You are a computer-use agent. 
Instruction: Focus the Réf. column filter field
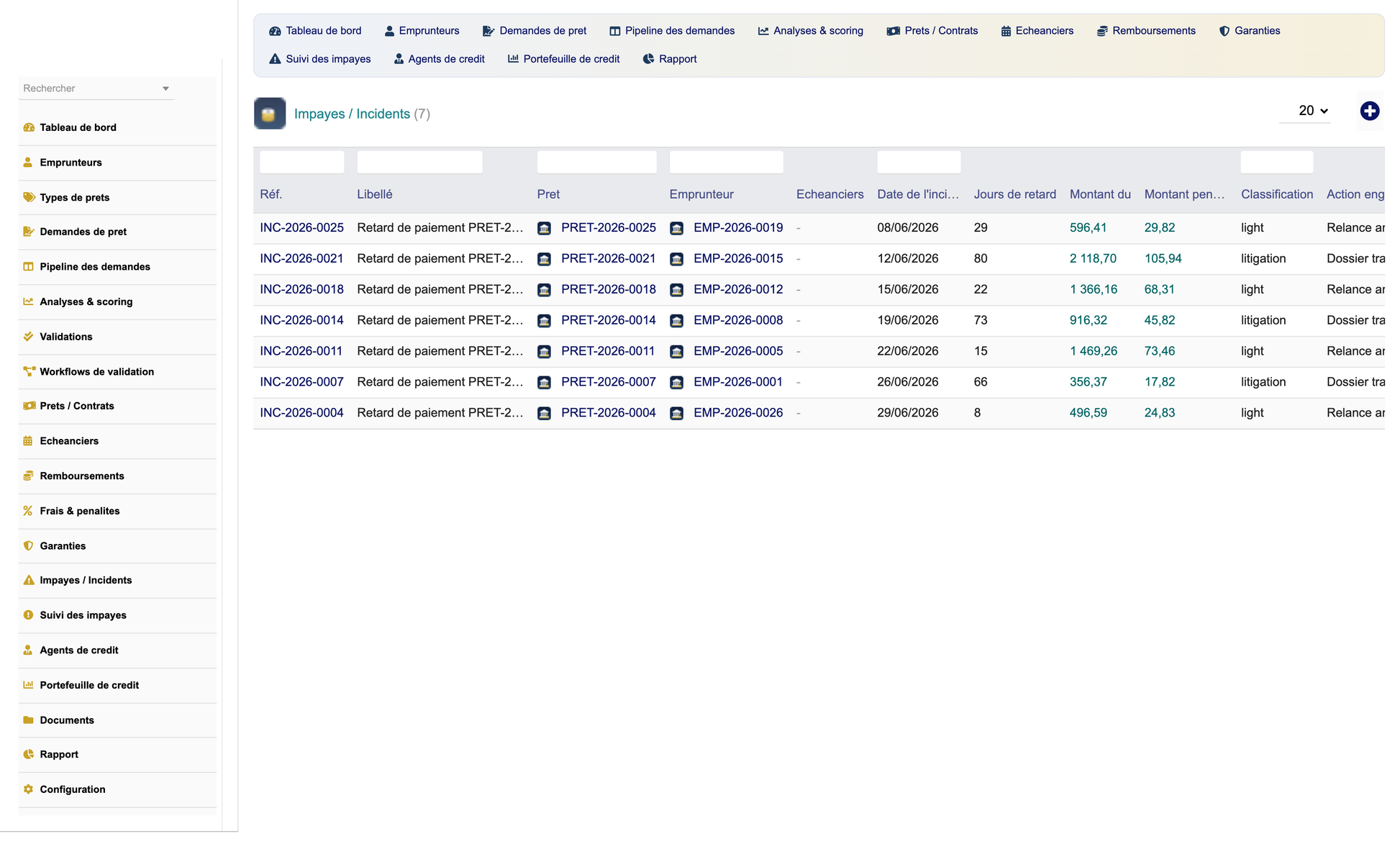(x=301, y=163)
